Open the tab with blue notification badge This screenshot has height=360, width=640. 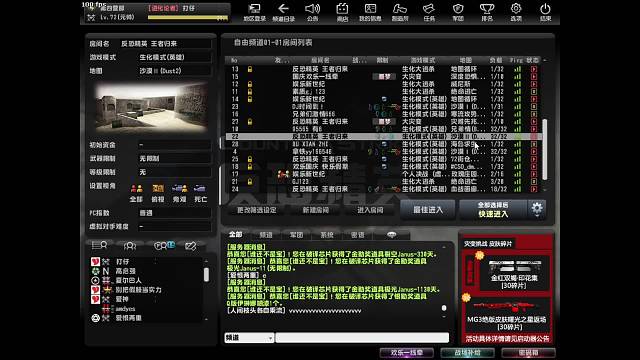pyautogui.click(x=164, y=245)
